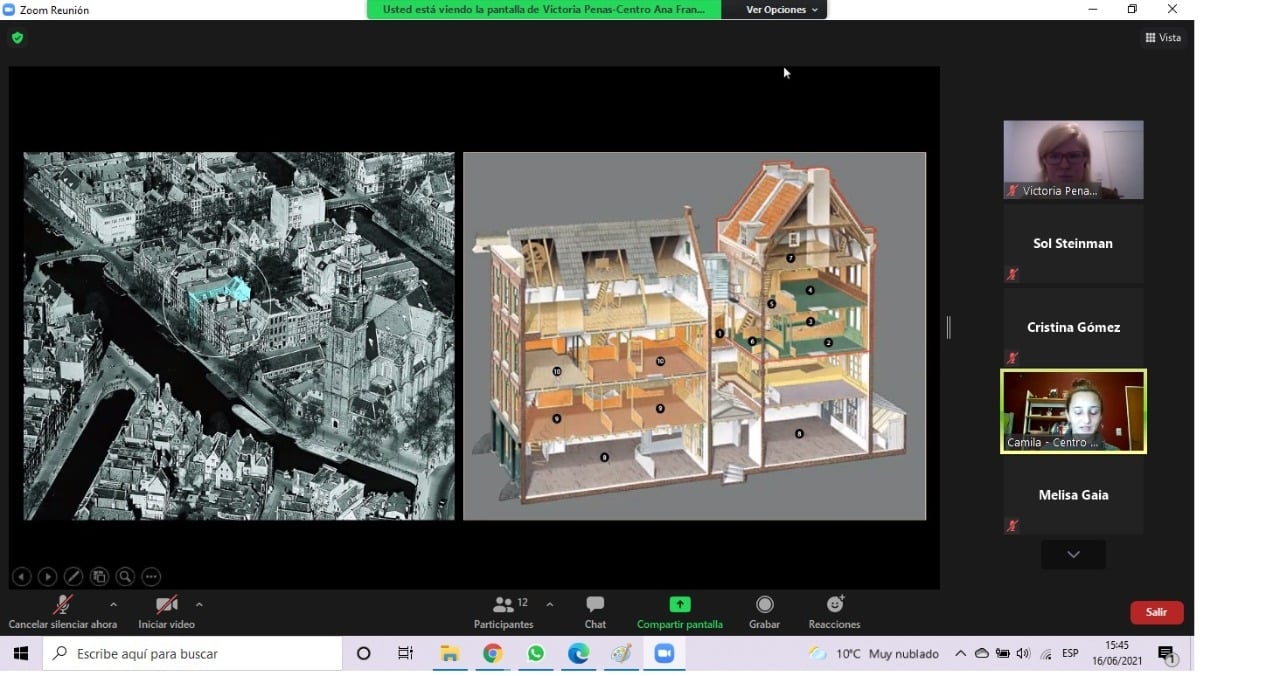Go to the previous slide arrow
The width and height of the screenshot is (1280, 676).
coord(21,577)
